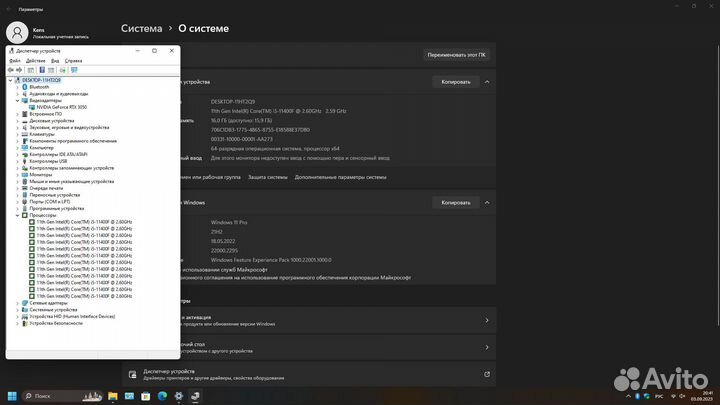Expand the Клавиатуры category
The image size is (720, 405).
click(18, 135)
